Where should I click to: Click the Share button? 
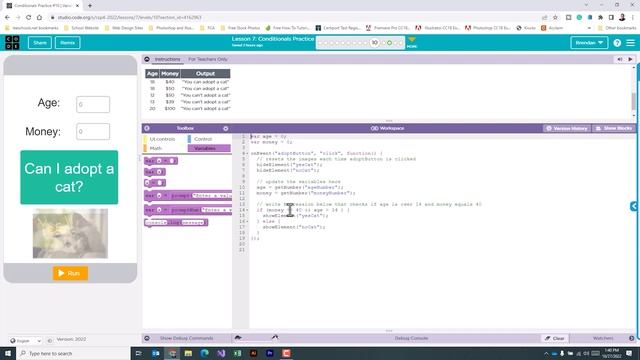pos(40,42)
